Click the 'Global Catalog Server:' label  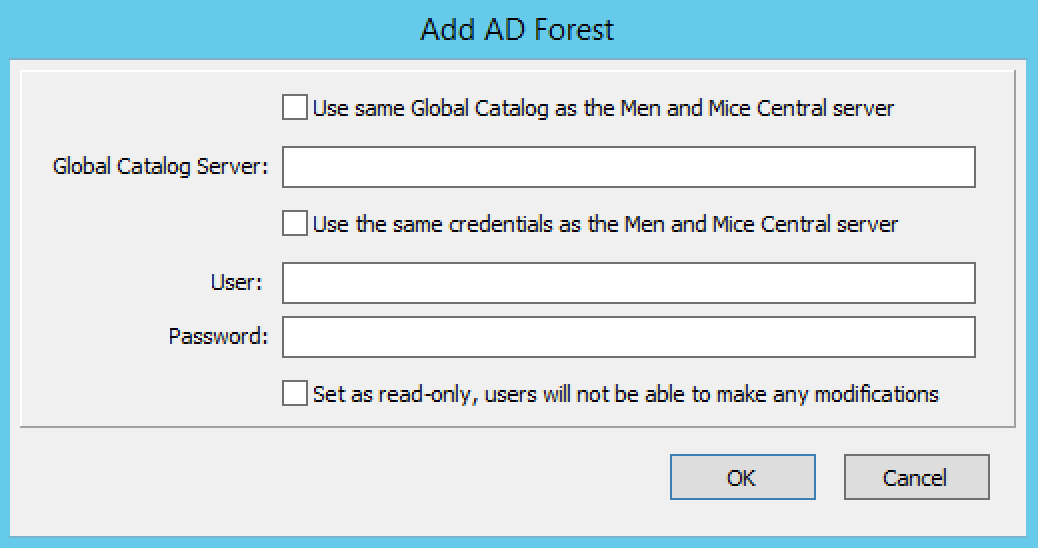[160, 166]
